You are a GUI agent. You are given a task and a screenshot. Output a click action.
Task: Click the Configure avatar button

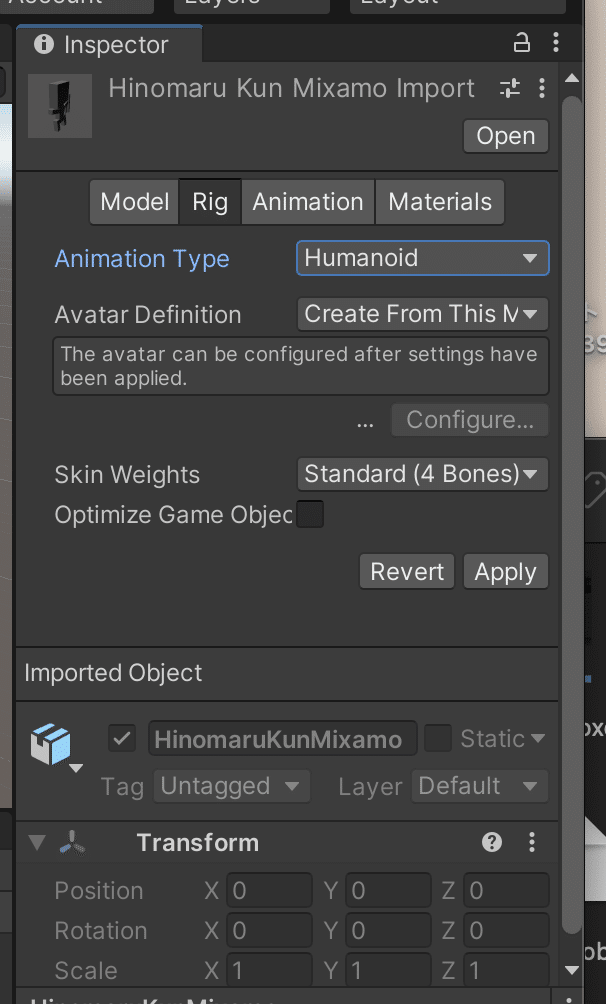coord(470,420)
